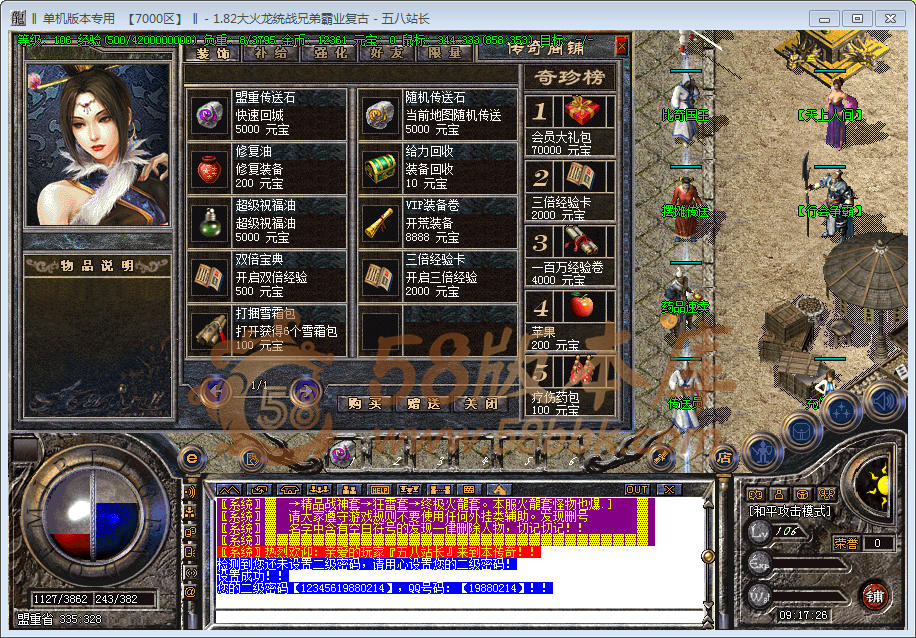Toggle the 和平攻击模式 attack mode label
Screen dimensions: 916x638
[x=790, y=511]
